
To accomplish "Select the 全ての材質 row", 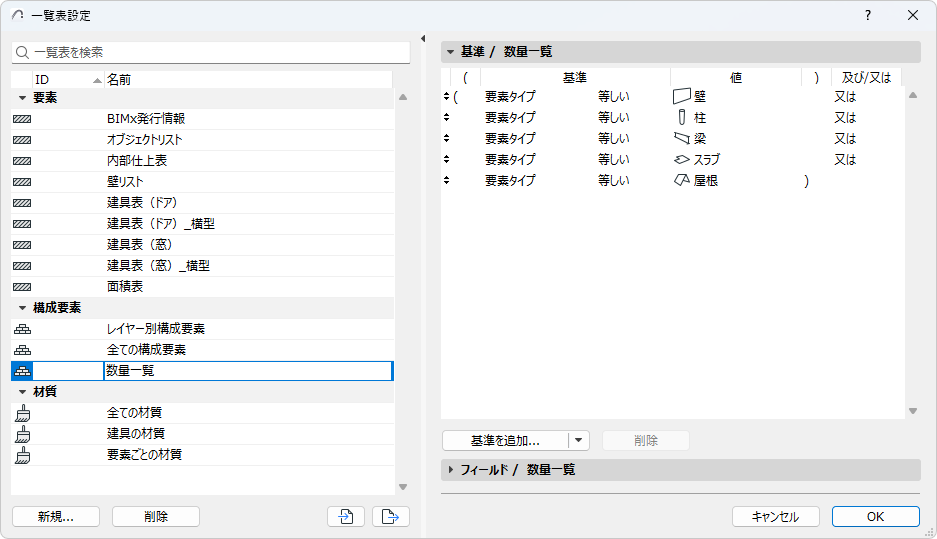I will tap(203, 413).
